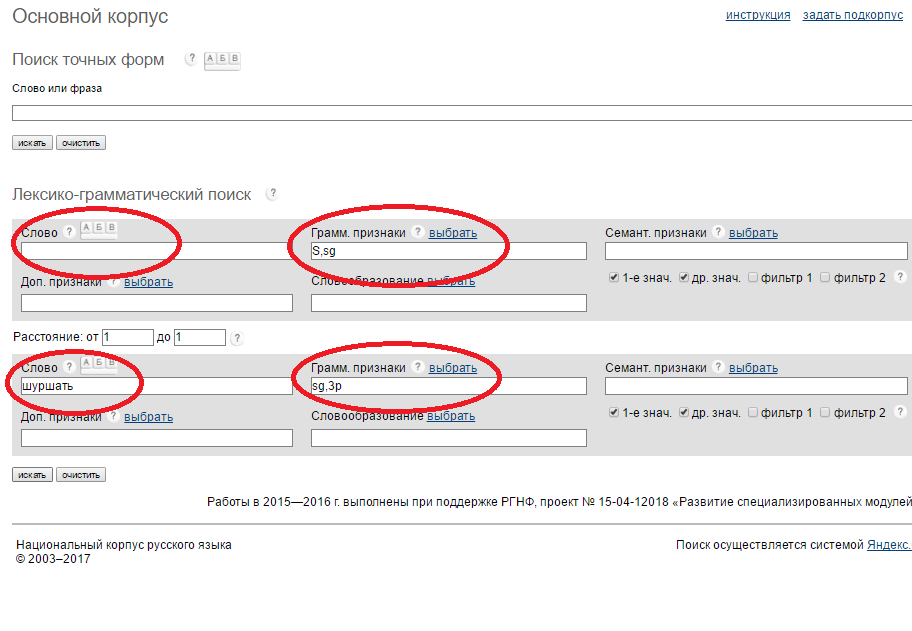Click distance 'до' field
Screen dimensions: 912x631
(200, 337)
